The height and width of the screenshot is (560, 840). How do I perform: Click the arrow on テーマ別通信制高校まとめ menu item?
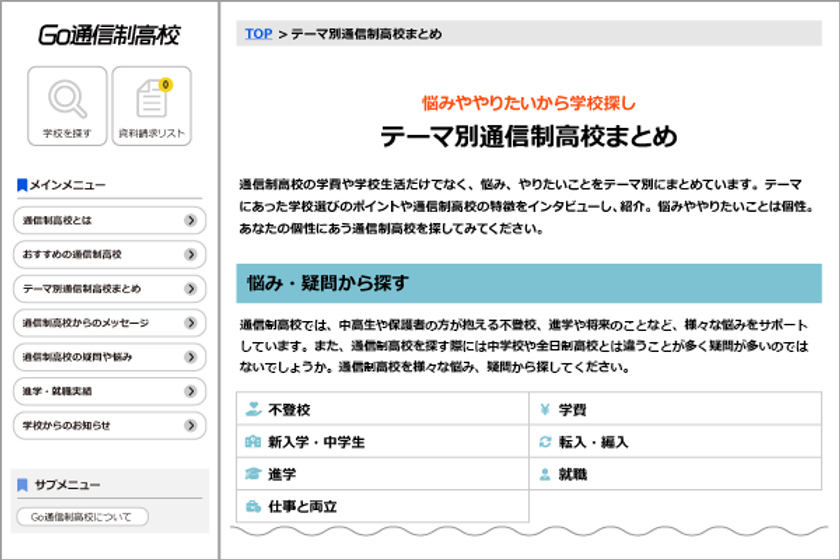coord(191,289)
